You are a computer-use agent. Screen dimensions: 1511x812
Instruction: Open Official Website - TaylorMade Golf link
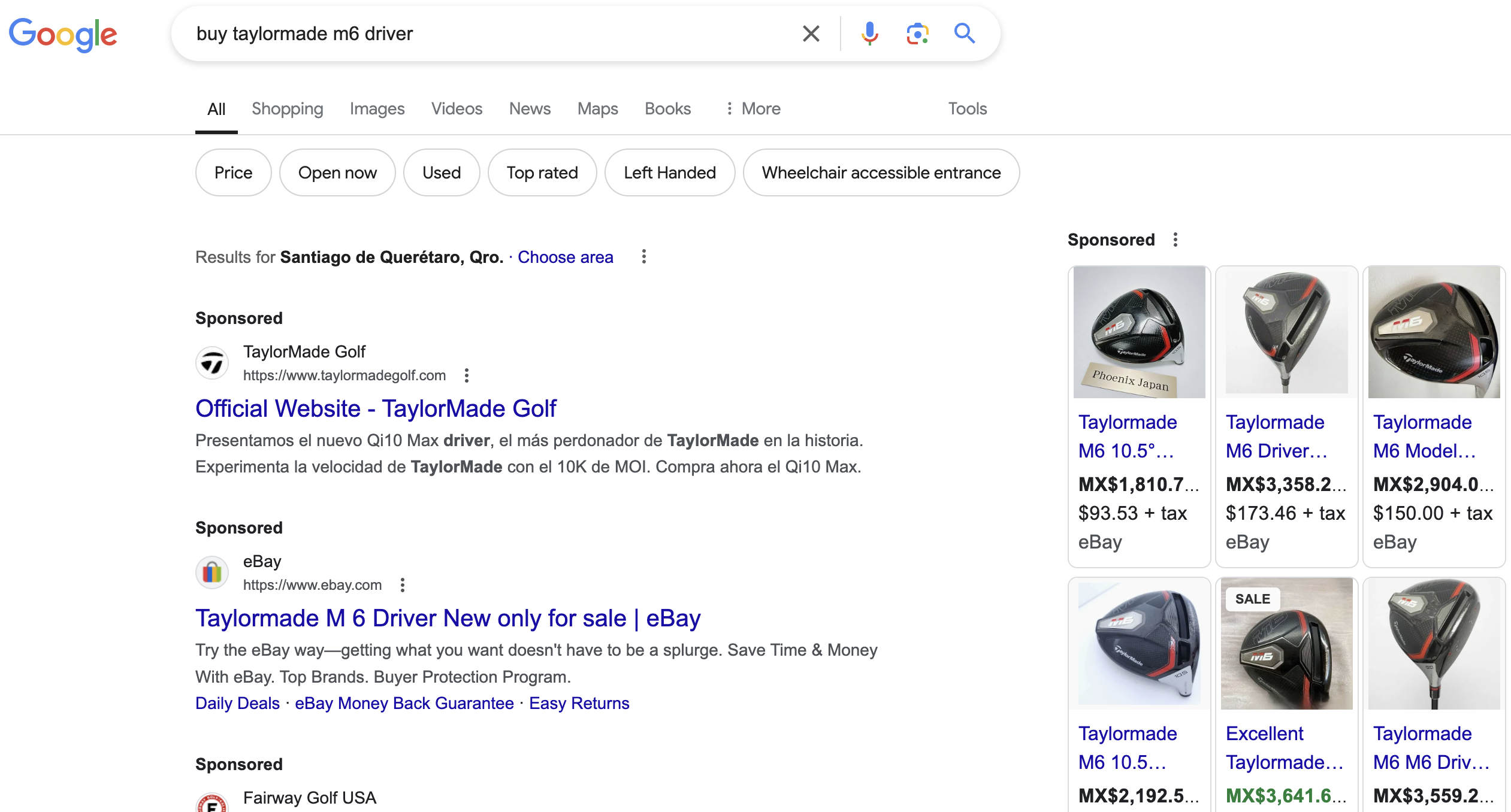pos(376,408)
